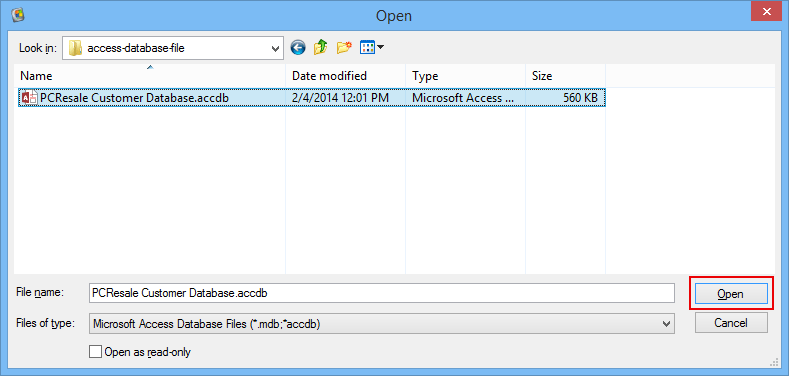
Task: Open the Look in folder dropdown
Action: coord(275,48)
